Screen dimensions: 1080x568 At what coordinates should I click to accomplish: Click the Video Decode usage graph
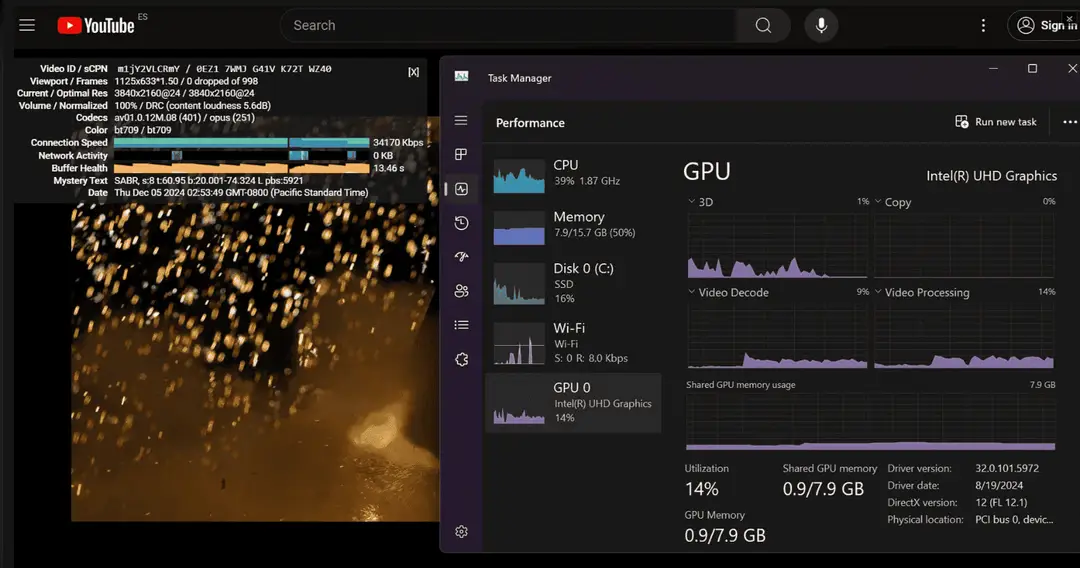click(x=777, y=336)
